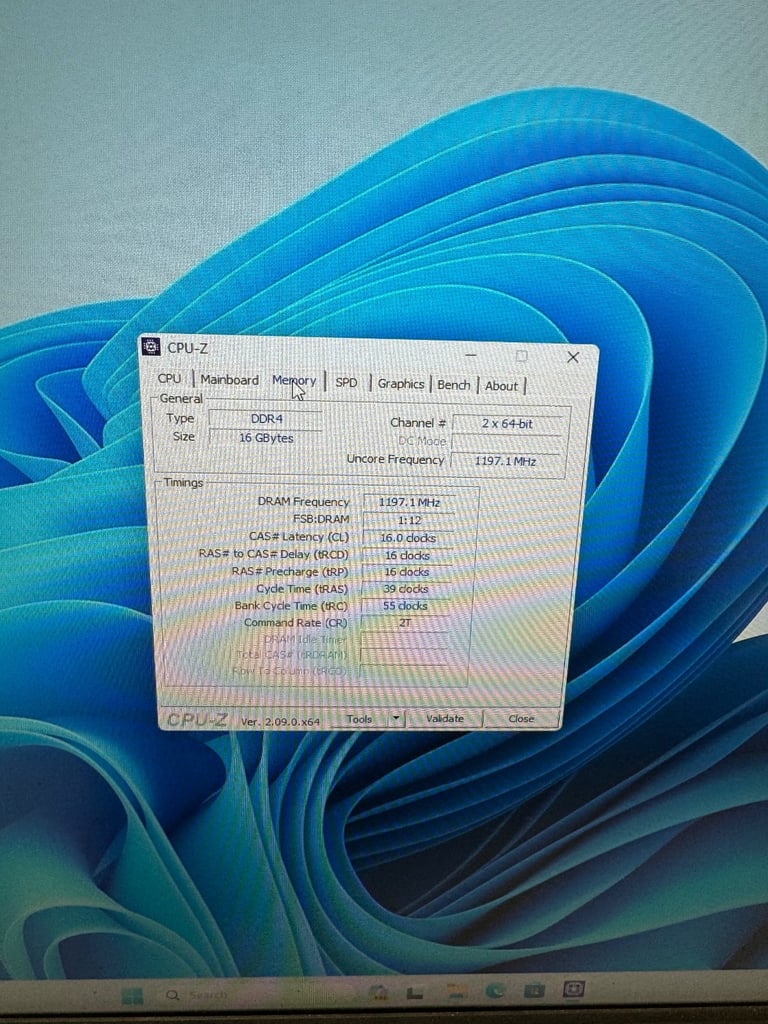Open the SPD tab

tap(346, 382)
